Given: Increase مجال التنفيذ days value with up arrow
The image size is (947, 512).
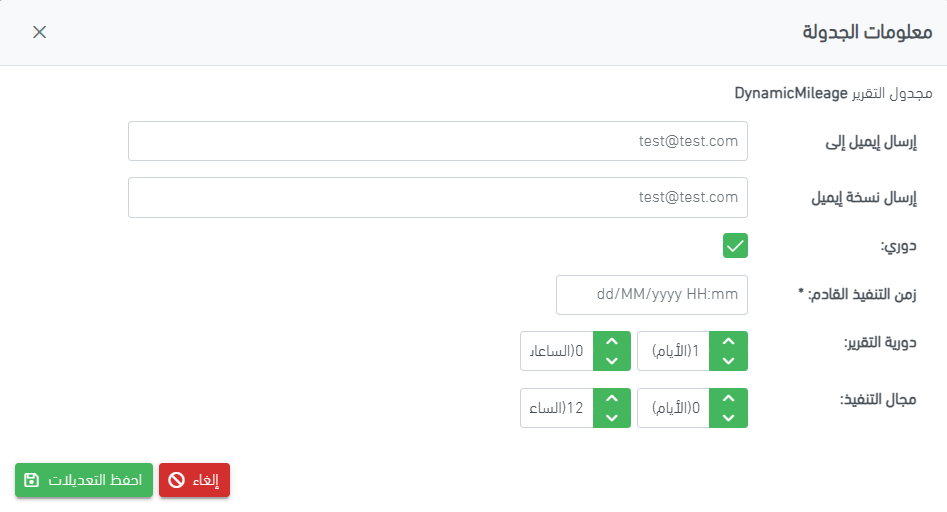Looking at the screenshot, I should tap(728, 399).
